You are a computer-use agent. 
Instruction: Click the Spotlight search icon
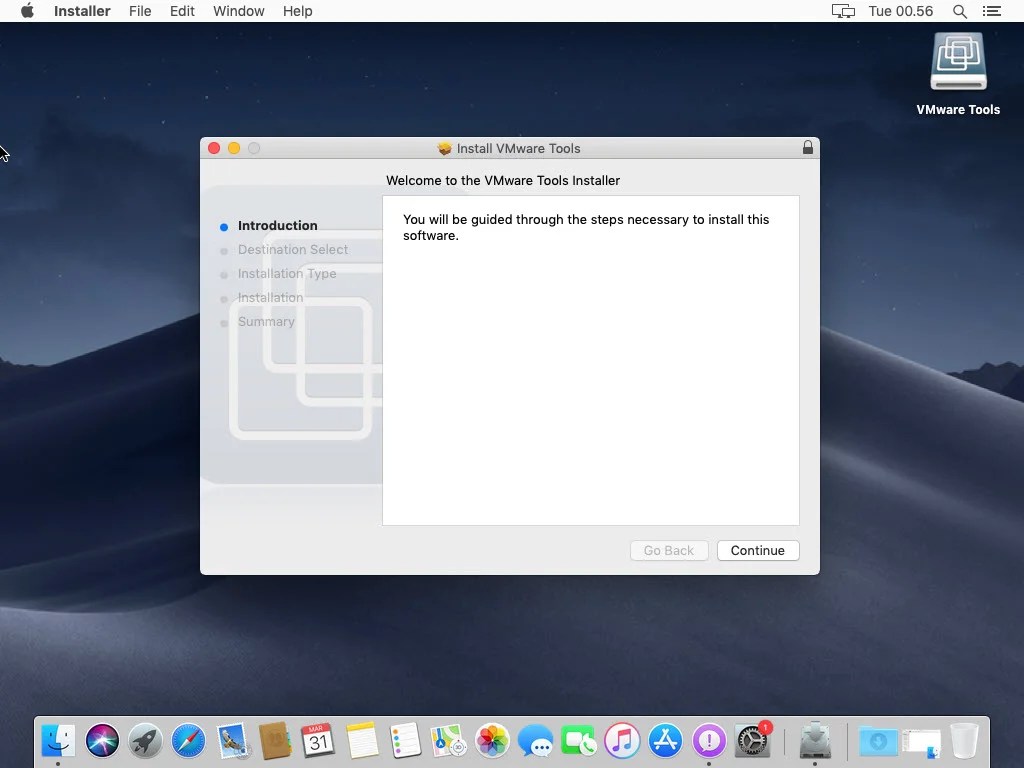pos(959,11)
